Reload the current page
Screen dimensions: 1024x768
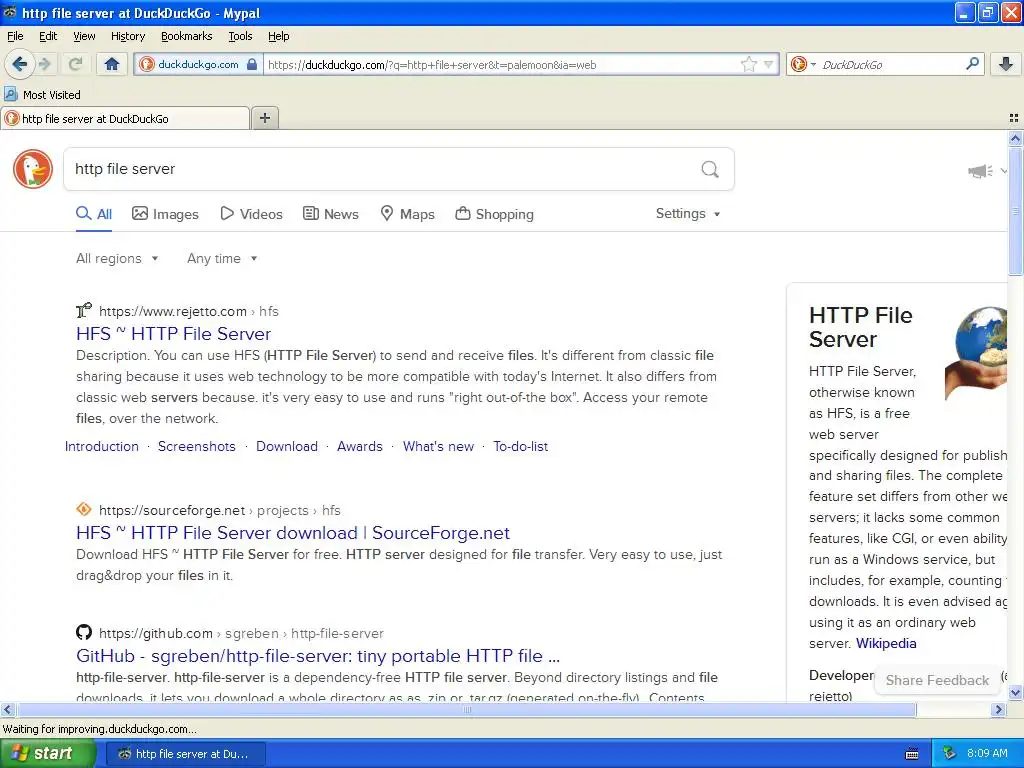pyautogui.click(x=75, y=64)
